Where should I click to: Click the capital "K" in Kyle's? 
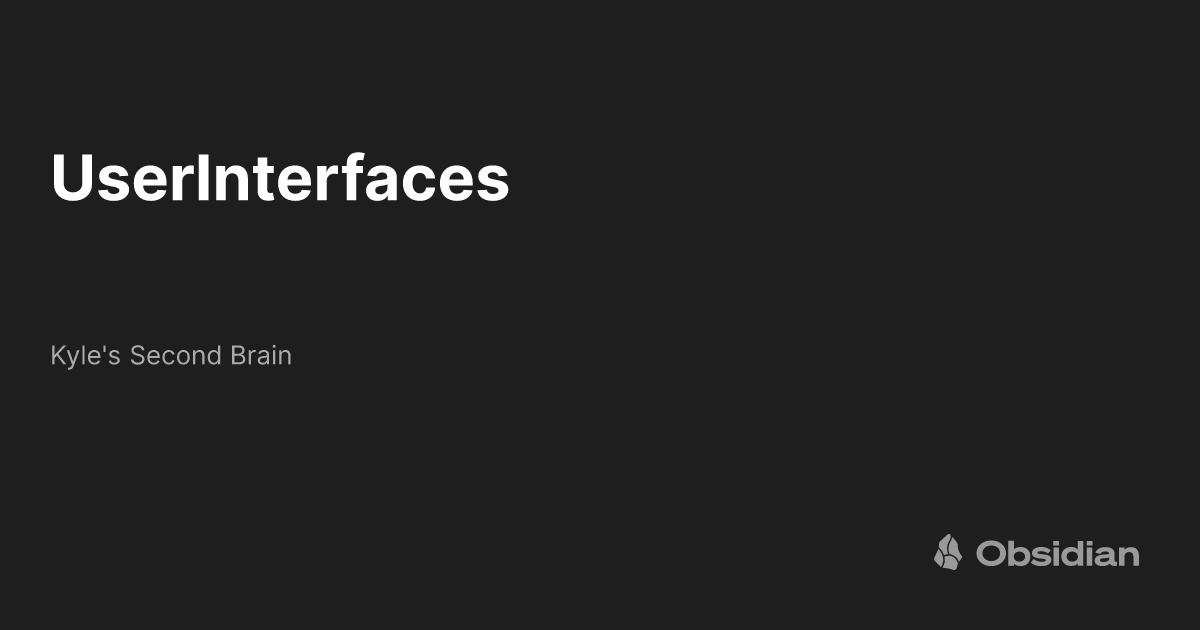57,355
